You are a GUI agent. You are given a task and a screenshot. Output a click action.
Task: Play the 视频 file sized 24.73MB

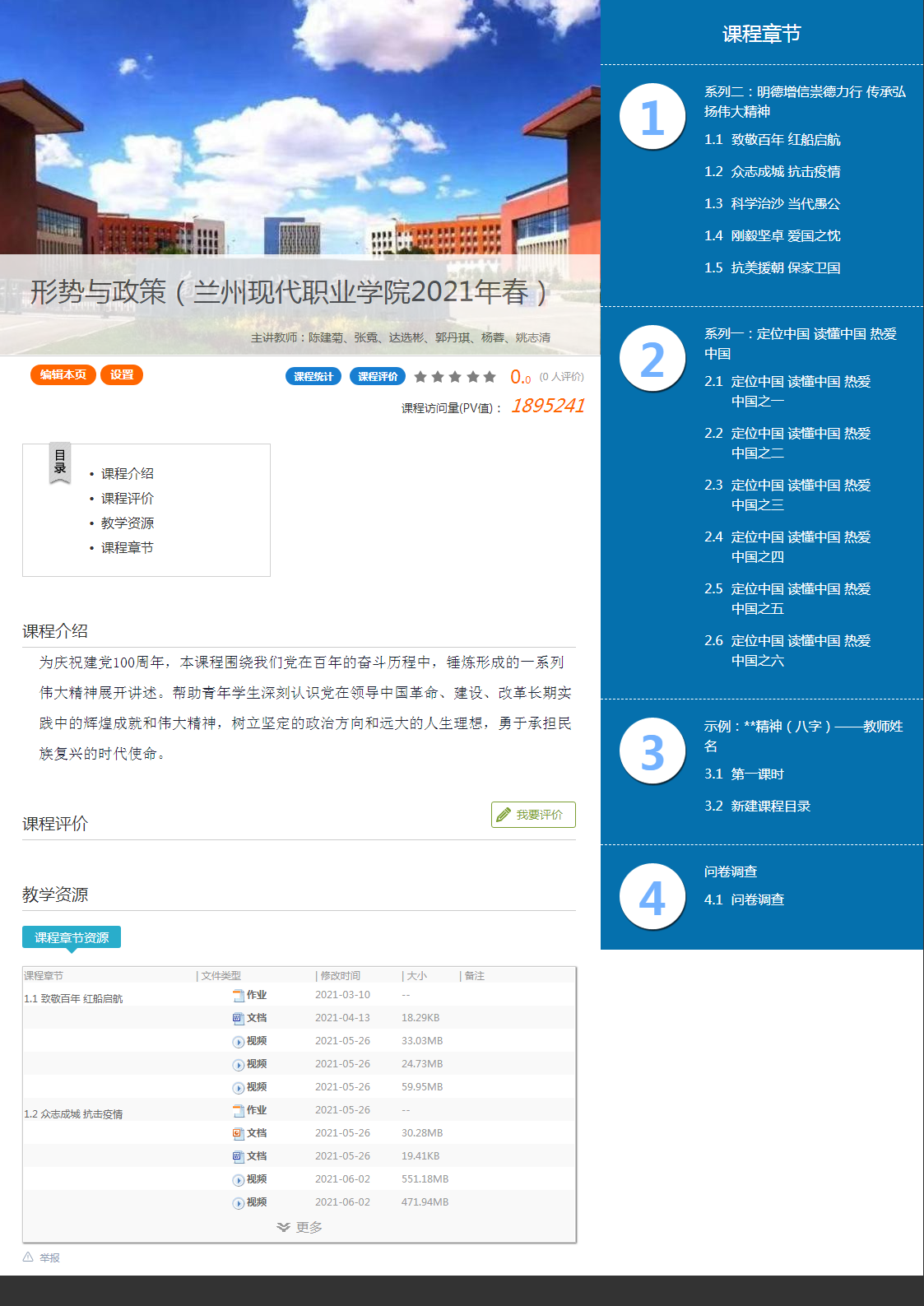[250, 1064]
